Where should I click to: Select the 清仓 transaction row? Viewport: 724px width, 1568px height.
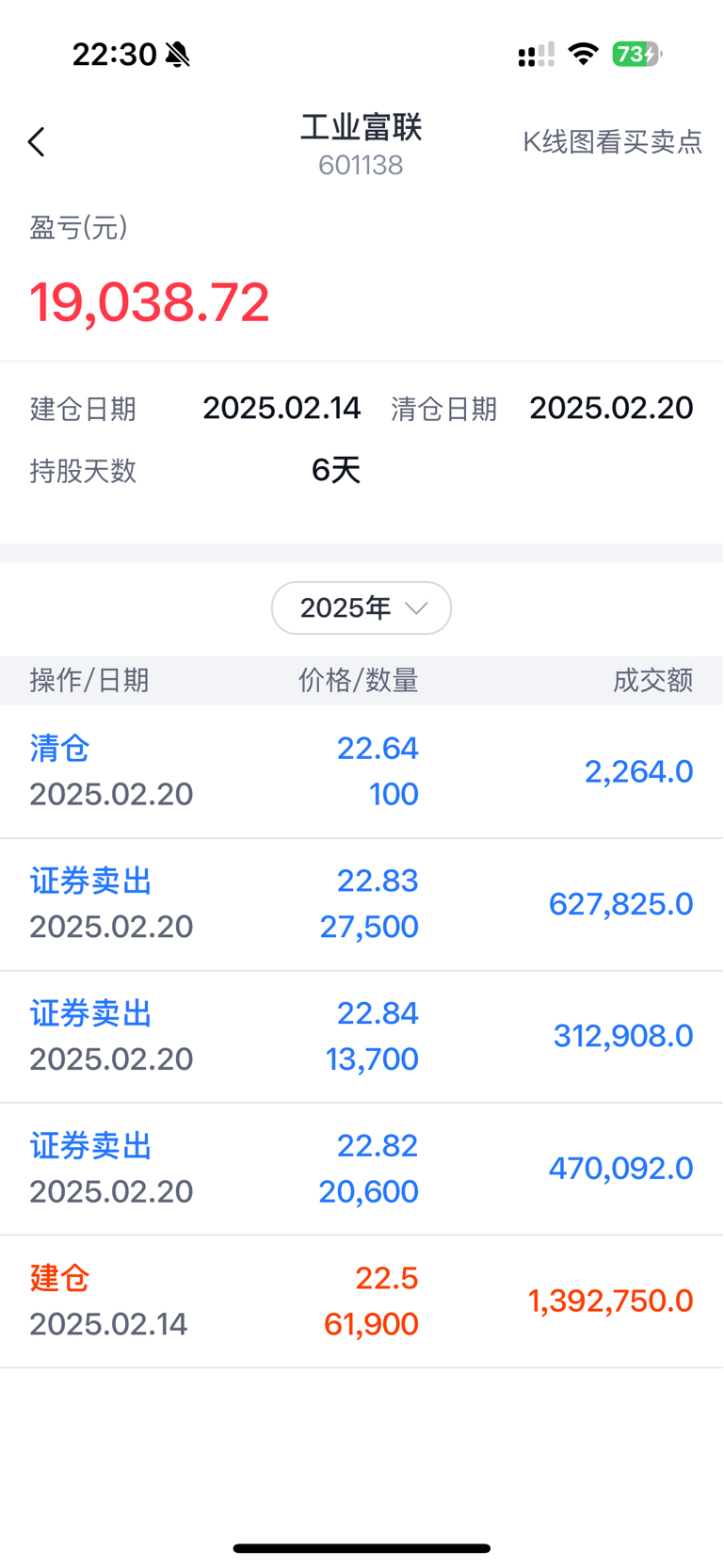pyautogui.click(x=362, y=771)
